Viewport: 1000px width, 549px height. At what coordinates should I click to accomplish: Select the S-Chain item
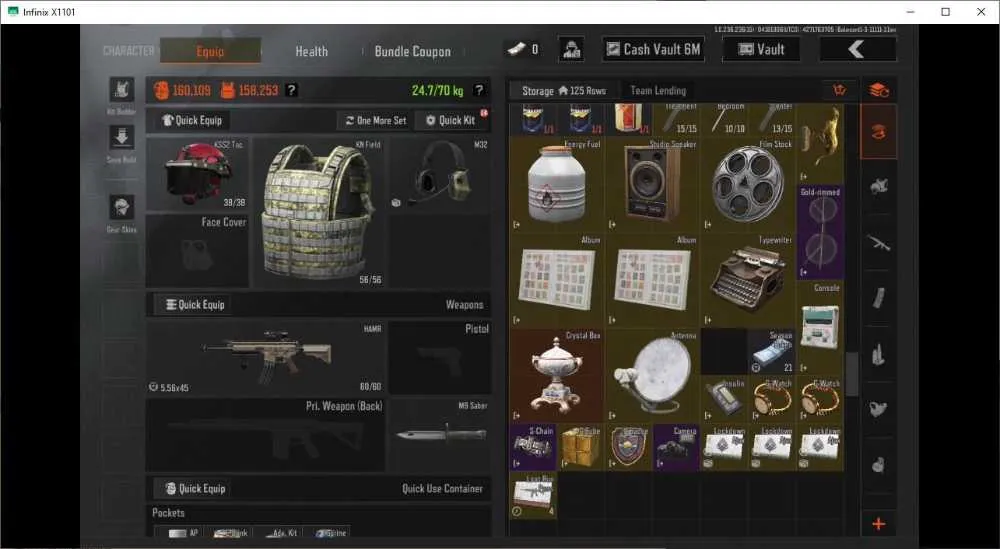click(x=533, y=447)
